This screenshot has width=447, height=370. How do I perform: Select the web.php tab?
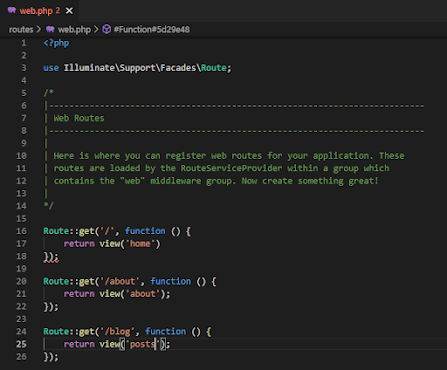[x=40, y=11]
